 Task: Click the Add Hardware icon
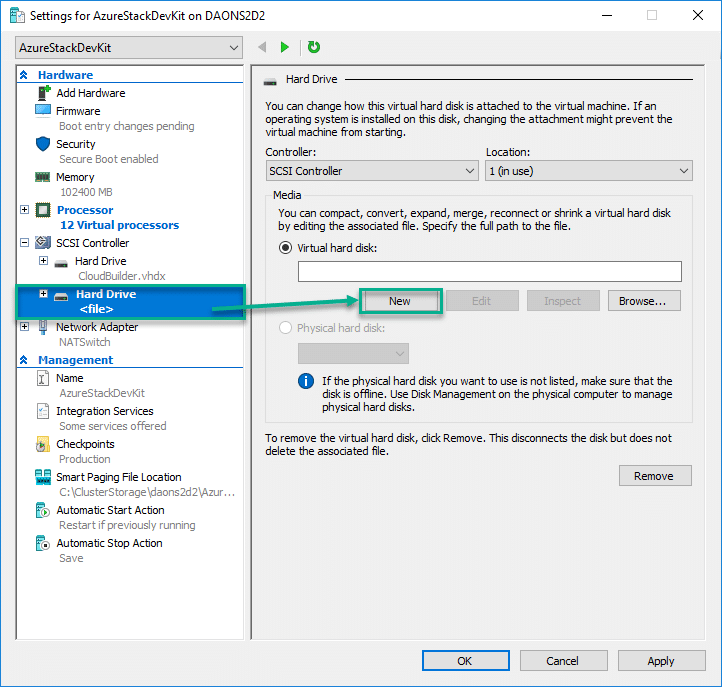43,93
